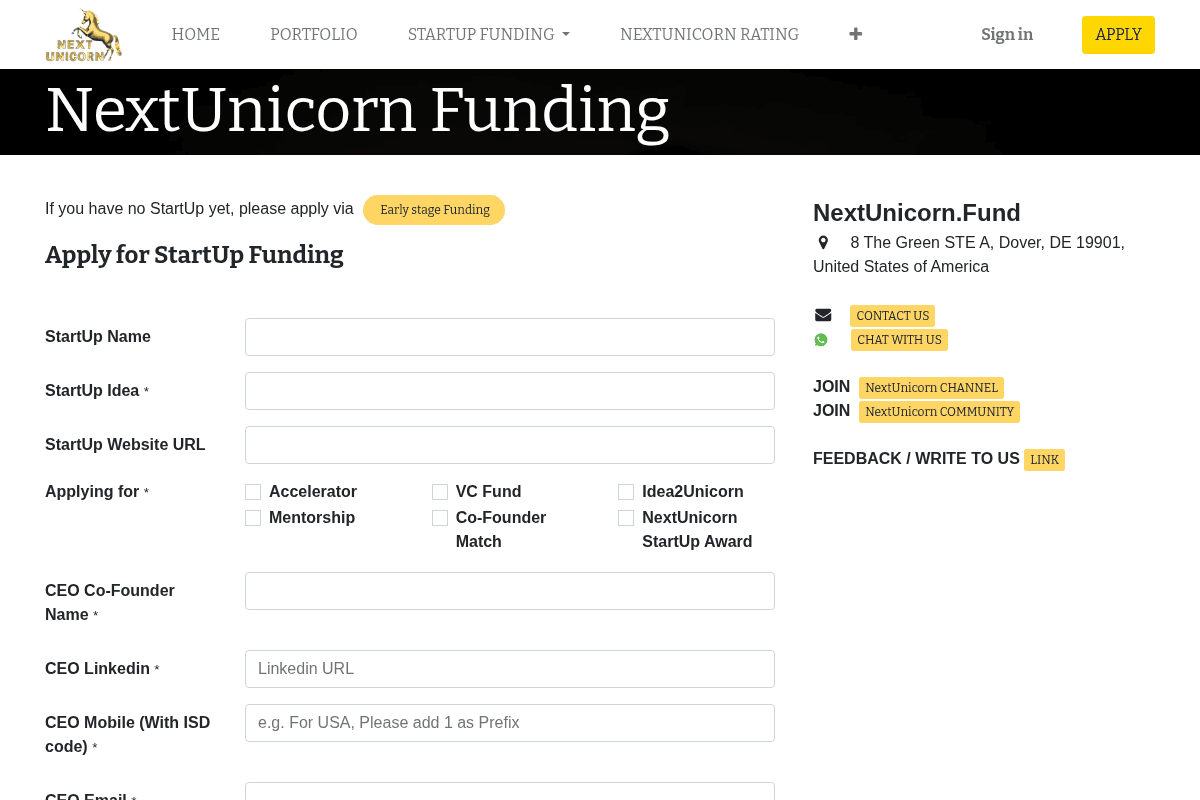Open the NextUnicorn Rating page
Viewport: 1200px width, 800px height.
(x=709, y=34)
